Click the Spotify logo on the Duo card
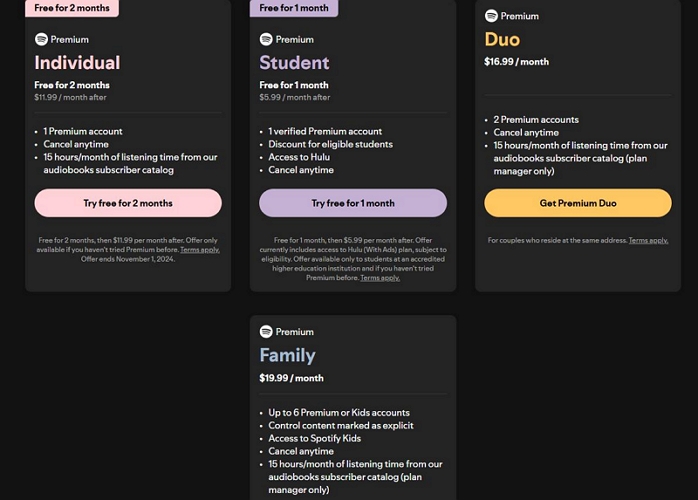 (x=491, y=16)
